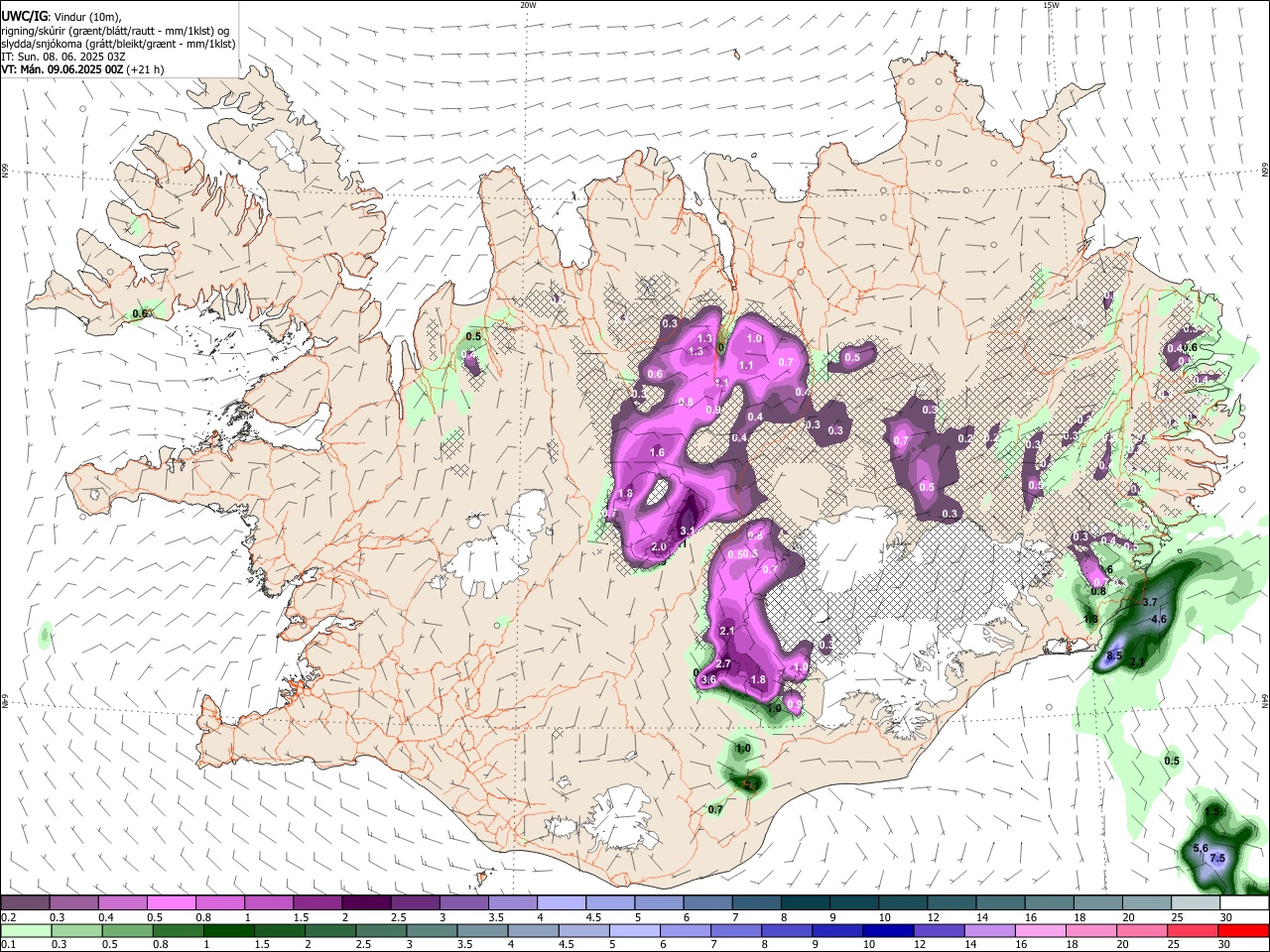The width and height of the screenshot is (1270, 952).
Task: Click the dark green swatch between 1 and 1.5 in lower legend
Action: point(228,931)
